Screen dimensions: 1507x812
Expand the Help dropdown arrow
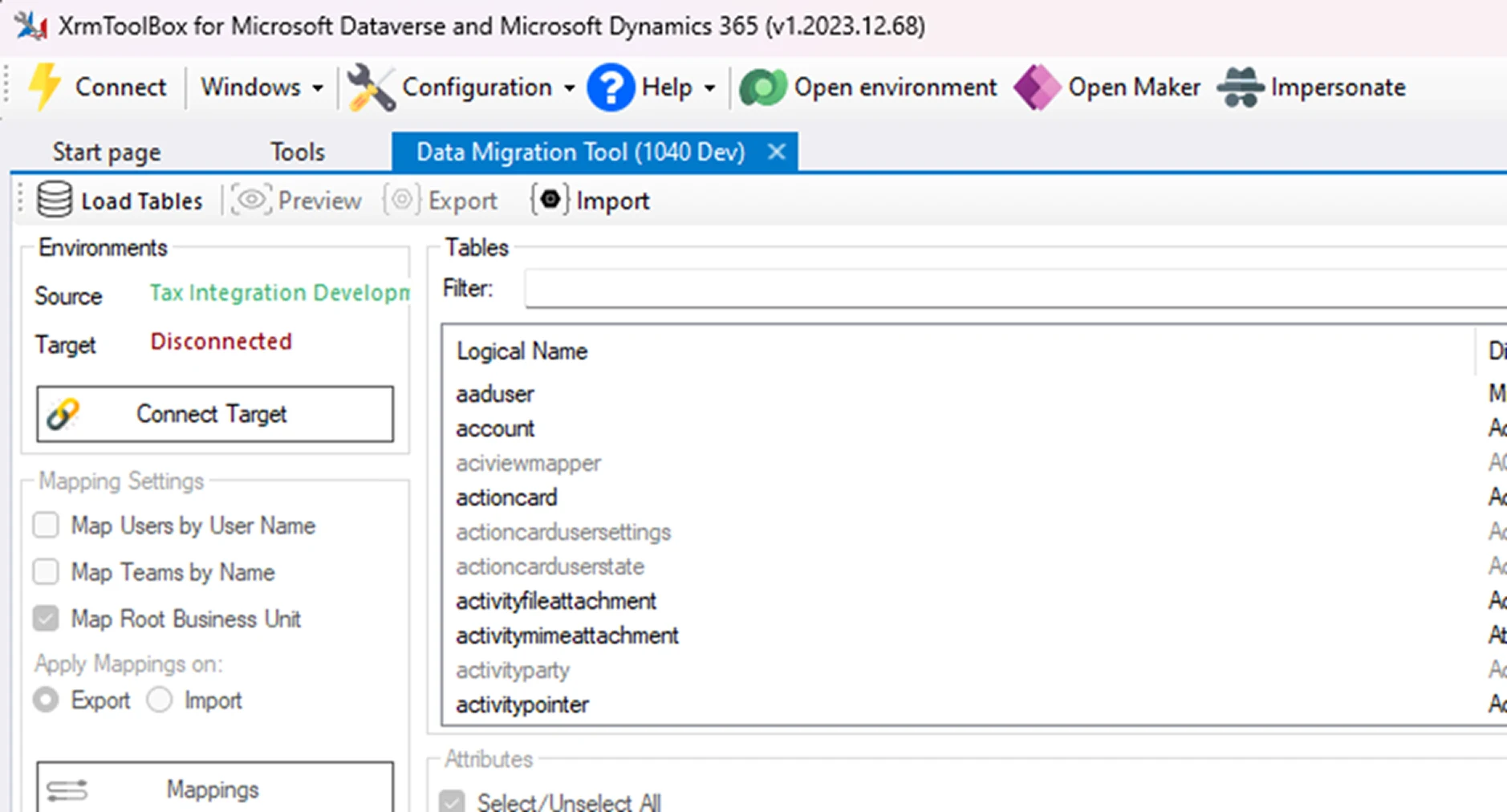pos(709,87)
